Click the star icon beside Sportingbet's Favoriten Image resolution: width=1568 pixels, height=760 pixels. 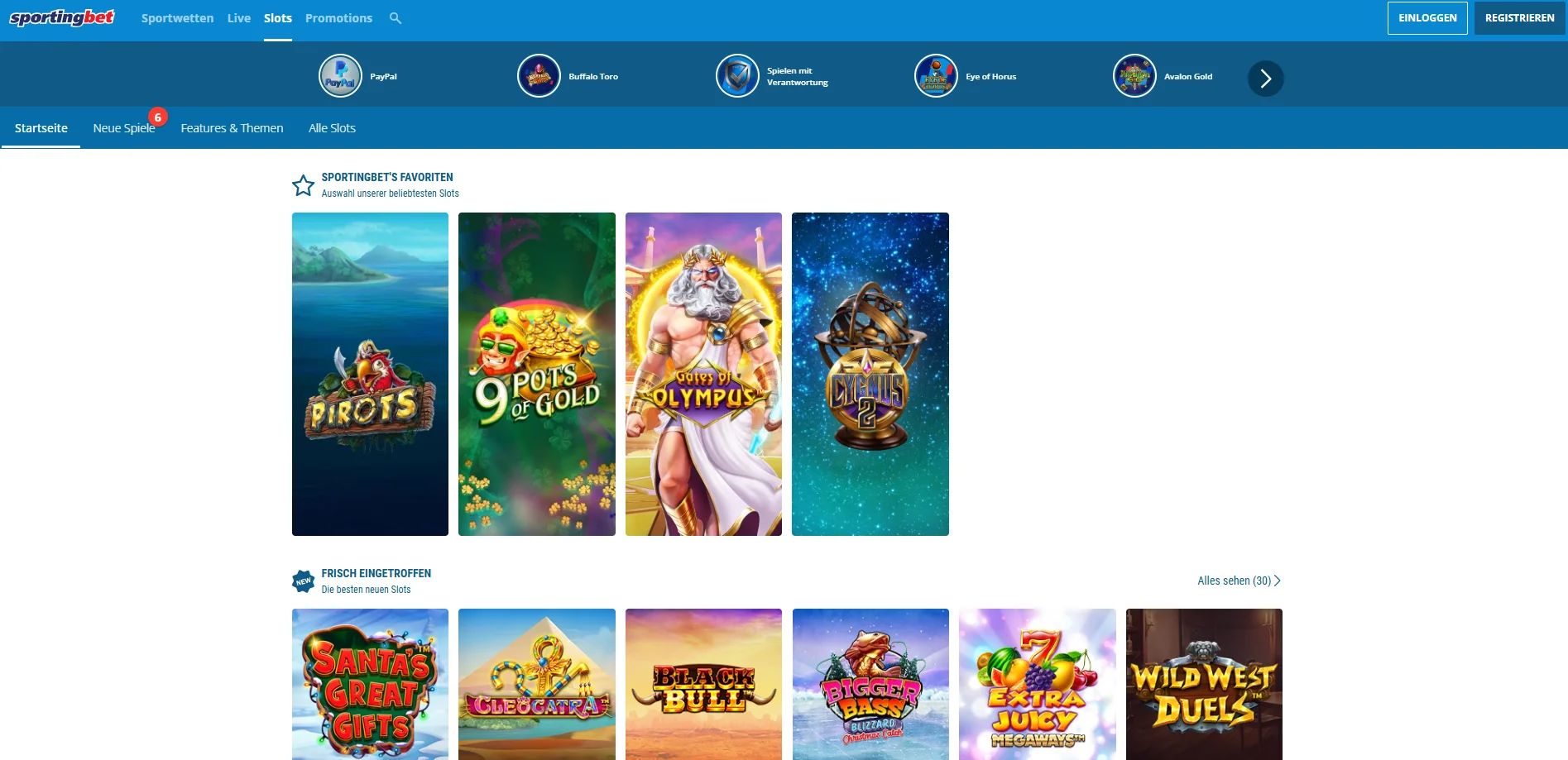(x=303, y=185)
